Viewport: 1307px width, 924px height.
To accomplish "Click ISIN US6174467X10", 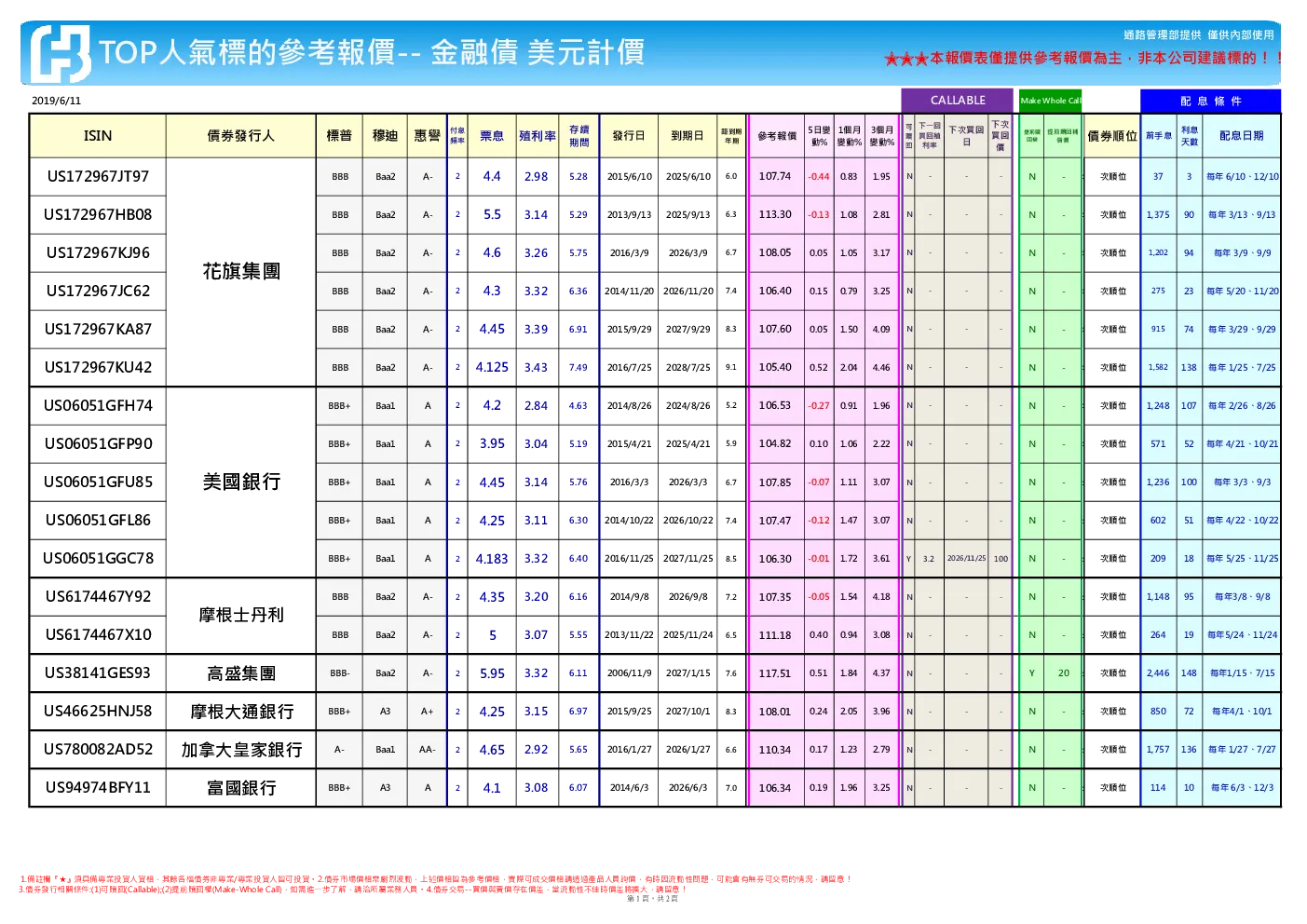I will coord(98,634).
